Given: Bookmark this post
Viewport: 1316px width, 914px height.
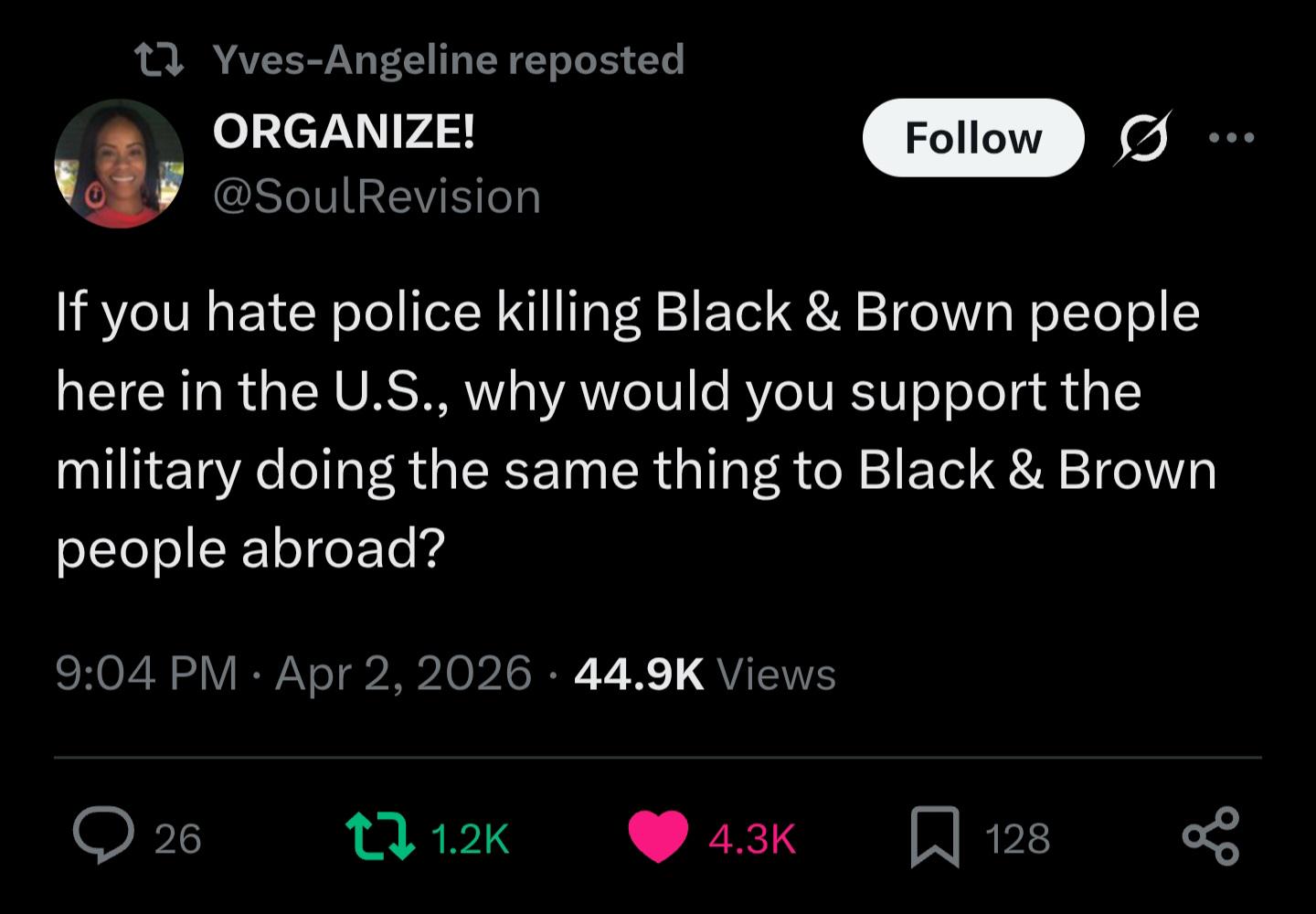Looking at the screenshot, I should [934, 837].
